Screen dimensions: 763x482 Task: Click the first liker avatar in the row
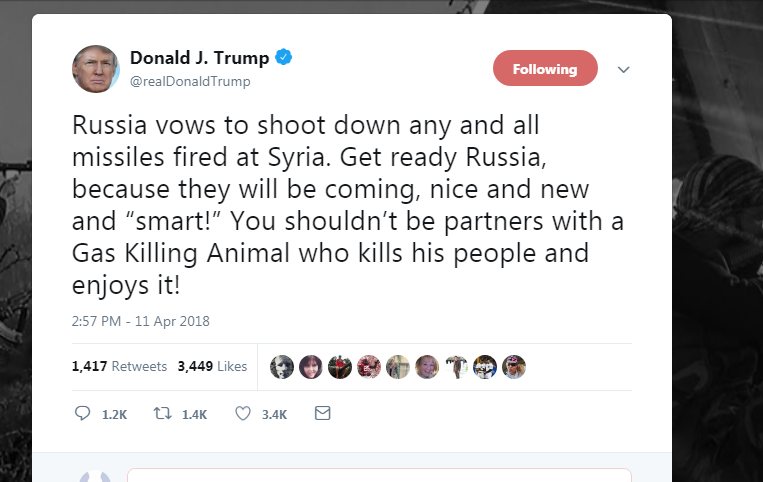pyautogui.click(x=282, y=366)
